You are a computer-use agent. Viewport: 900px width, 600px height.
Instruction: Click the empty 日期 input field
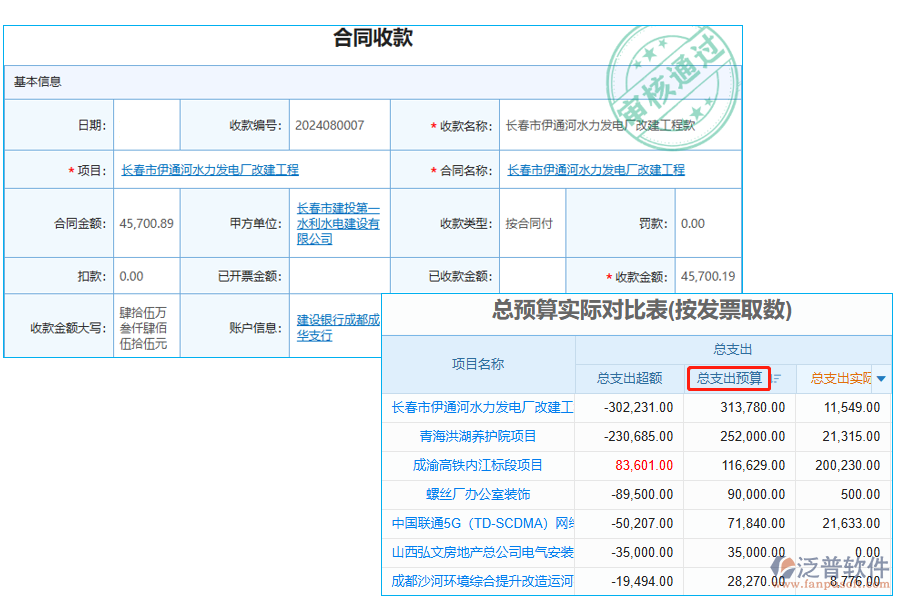click(146, 124)
